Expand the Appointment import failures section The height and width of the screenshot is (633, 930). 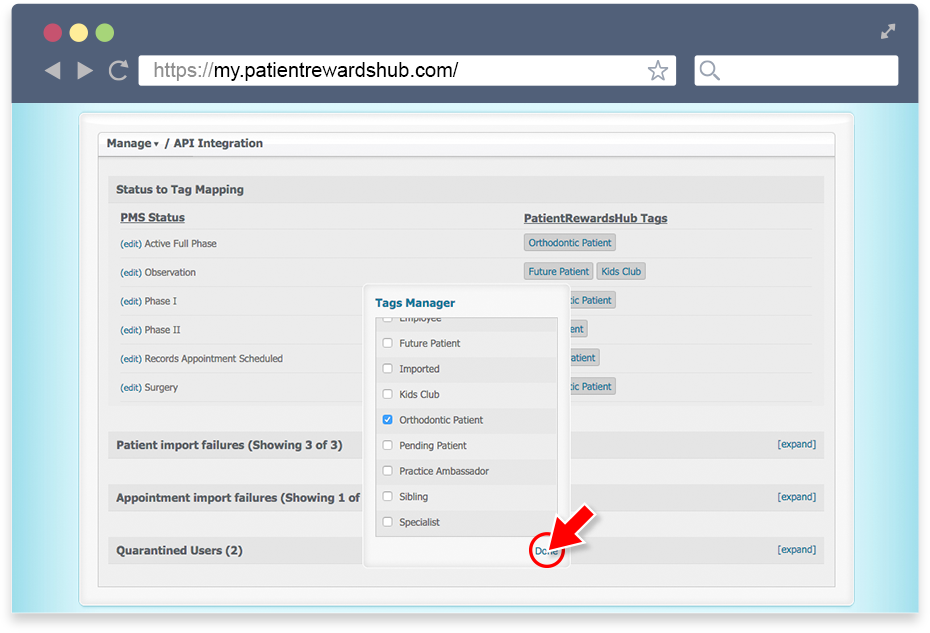797,497
